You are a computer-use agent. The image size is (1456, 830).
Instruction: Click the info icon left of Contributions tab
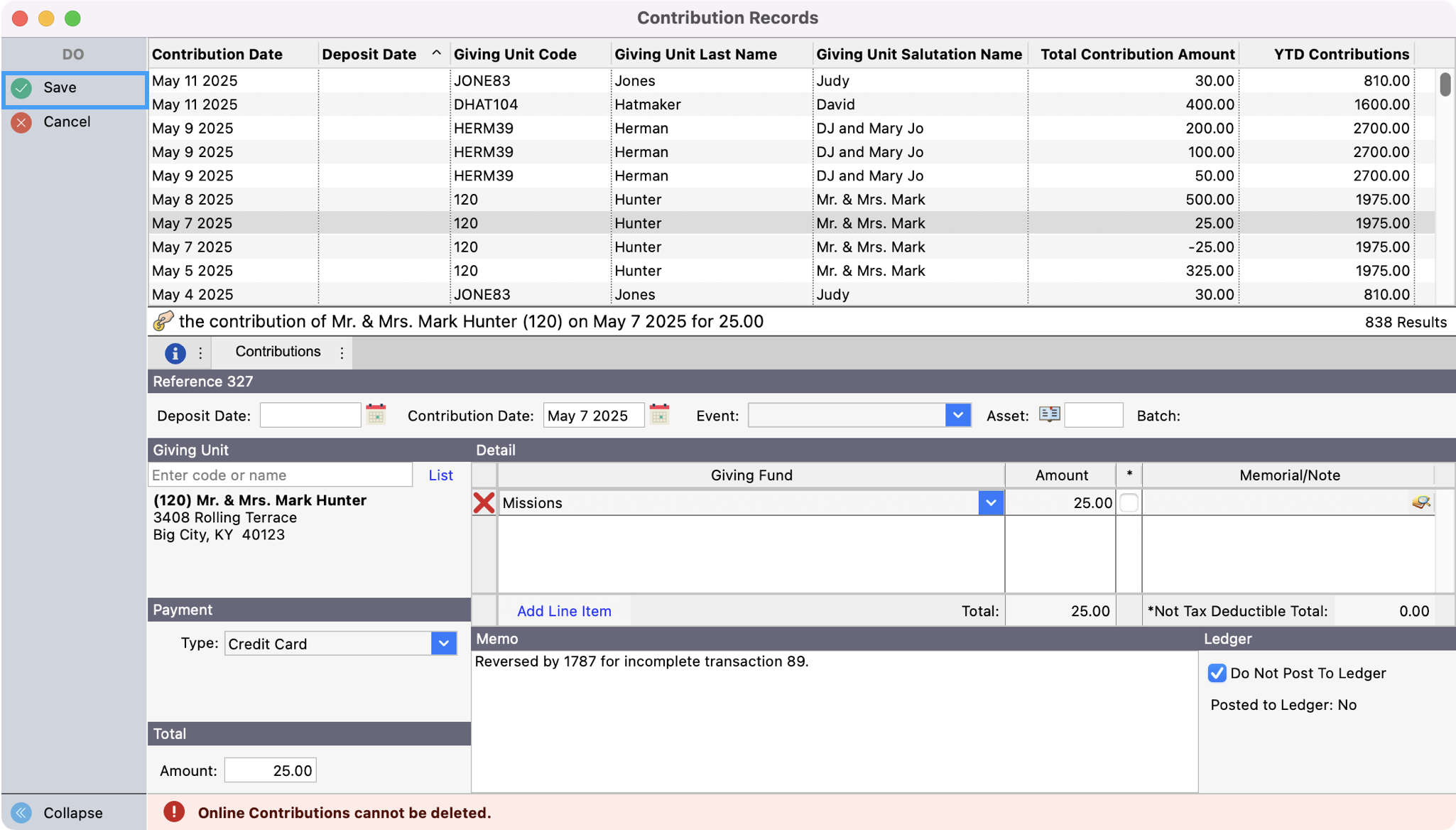click(x=175, y=352)
